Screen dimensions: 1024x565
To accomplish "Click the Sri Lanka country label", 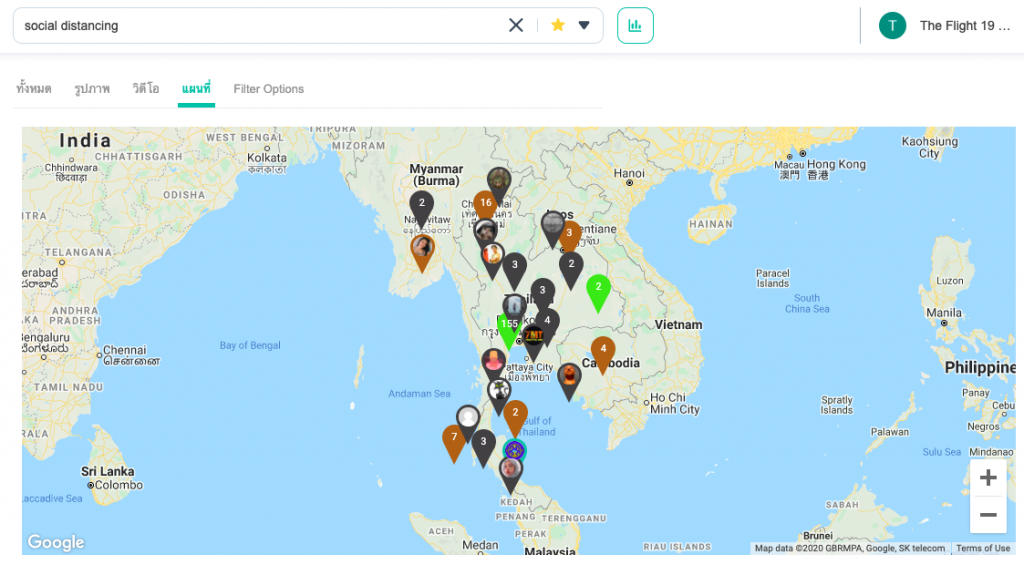I will [x=108, y=471].
